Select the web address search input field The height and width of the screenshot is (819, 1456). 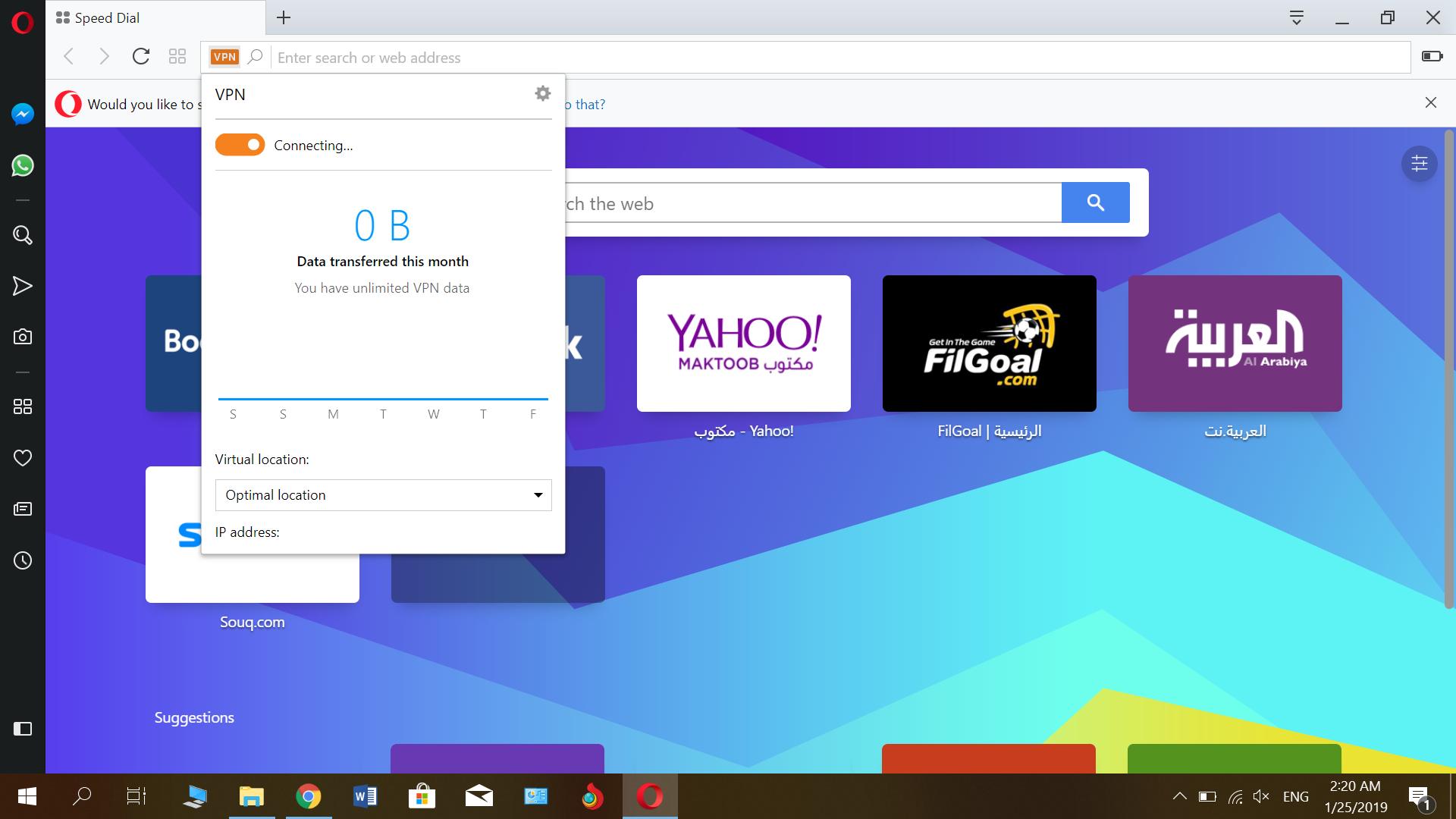[841, 57]
